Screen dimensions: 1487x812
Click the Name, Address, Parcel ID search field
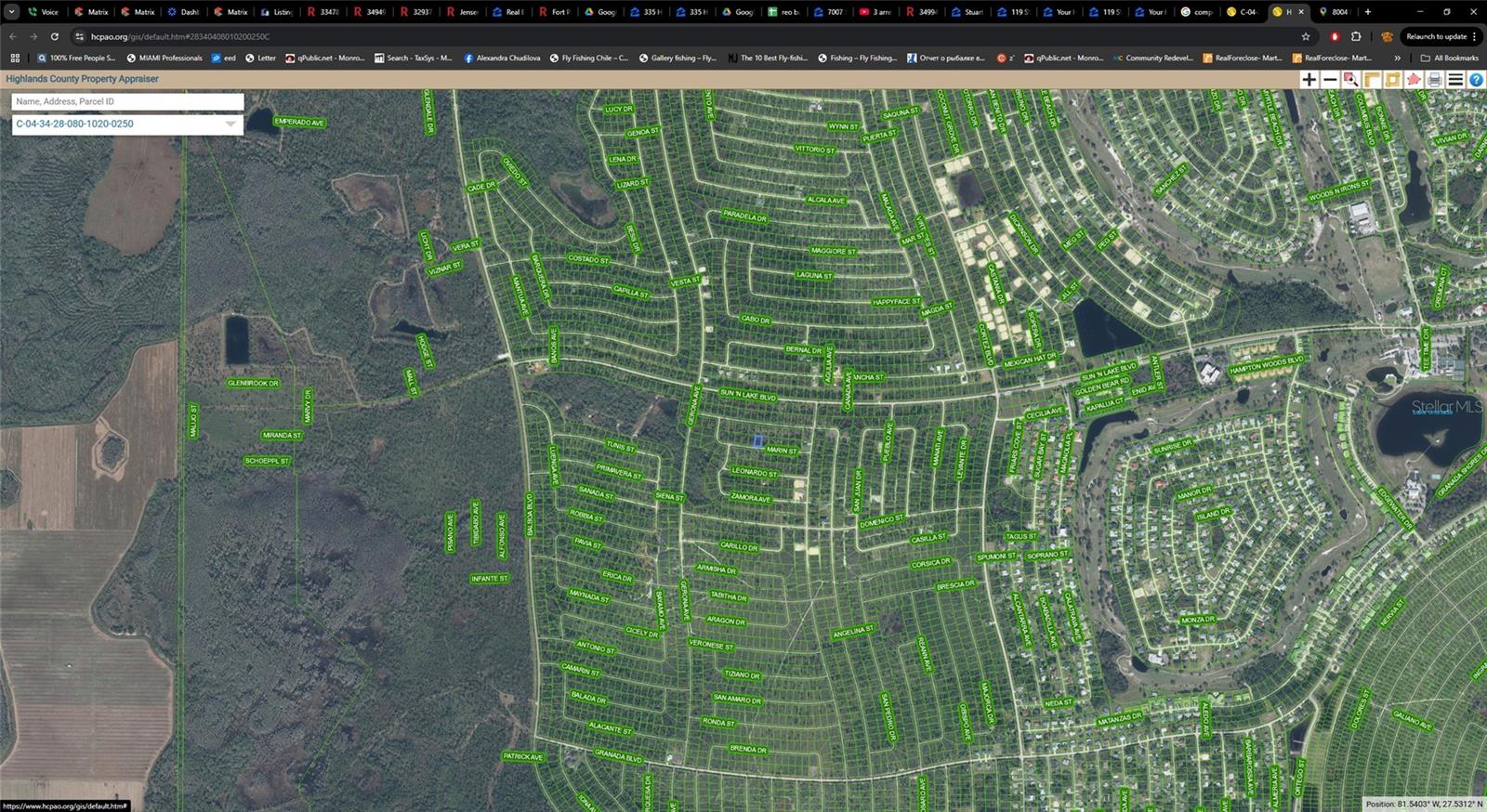[127, 101]
